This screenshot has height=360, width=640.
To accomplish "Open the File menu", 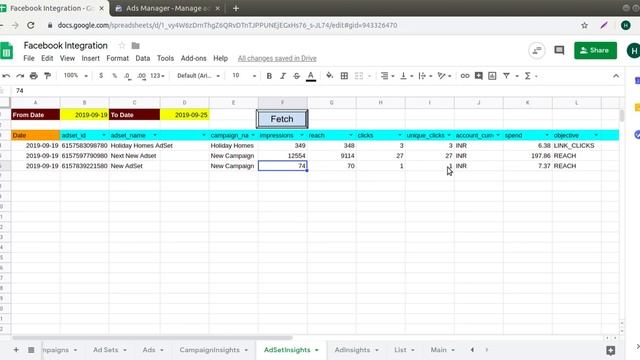I will click(x=29, y=58).
